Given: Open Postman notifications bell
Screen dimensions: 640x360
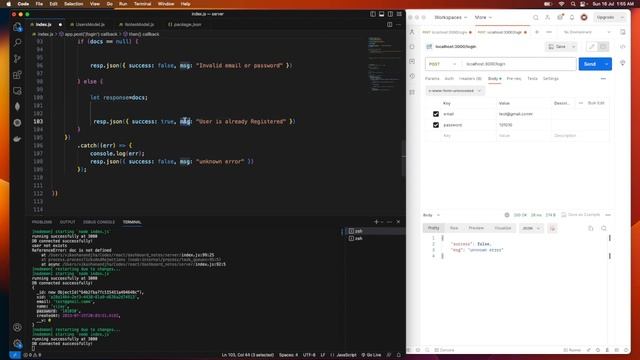Looking at the screenshot, I should [x=572, y=18].
